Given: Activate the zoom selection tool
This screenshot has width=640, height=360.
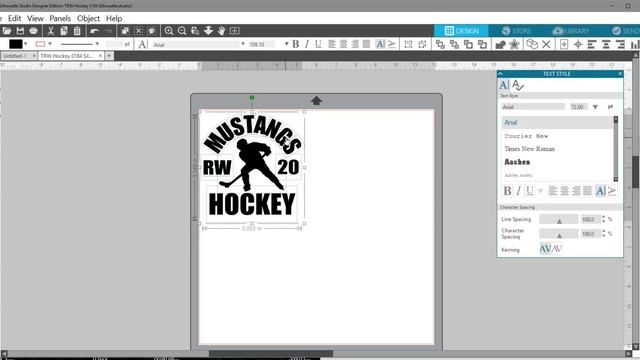Looking at the screenshot, I should click(x=195, y=31).
